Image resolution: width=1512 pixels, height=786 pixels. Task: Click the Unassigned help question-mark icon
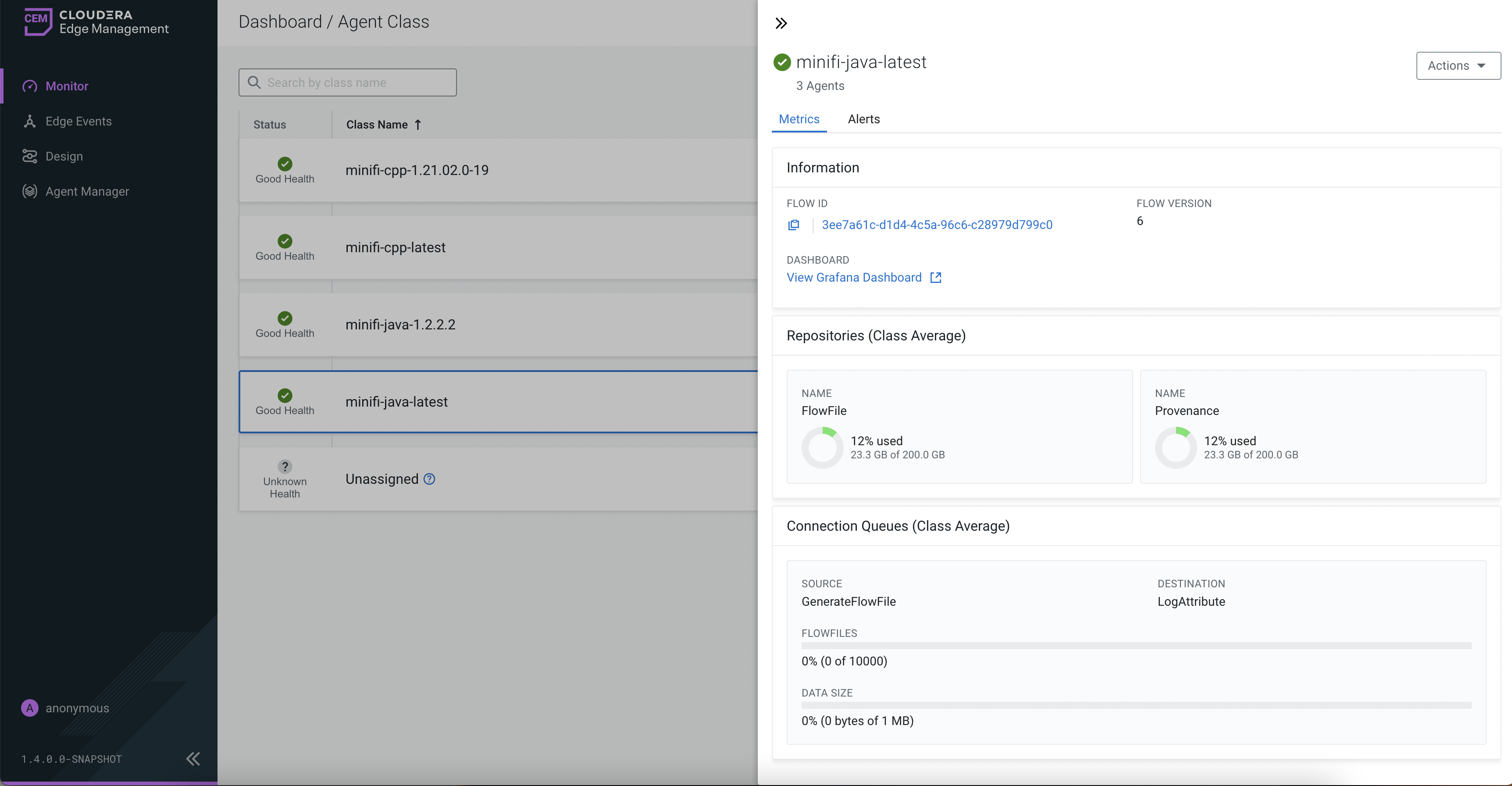click(429, 479)
